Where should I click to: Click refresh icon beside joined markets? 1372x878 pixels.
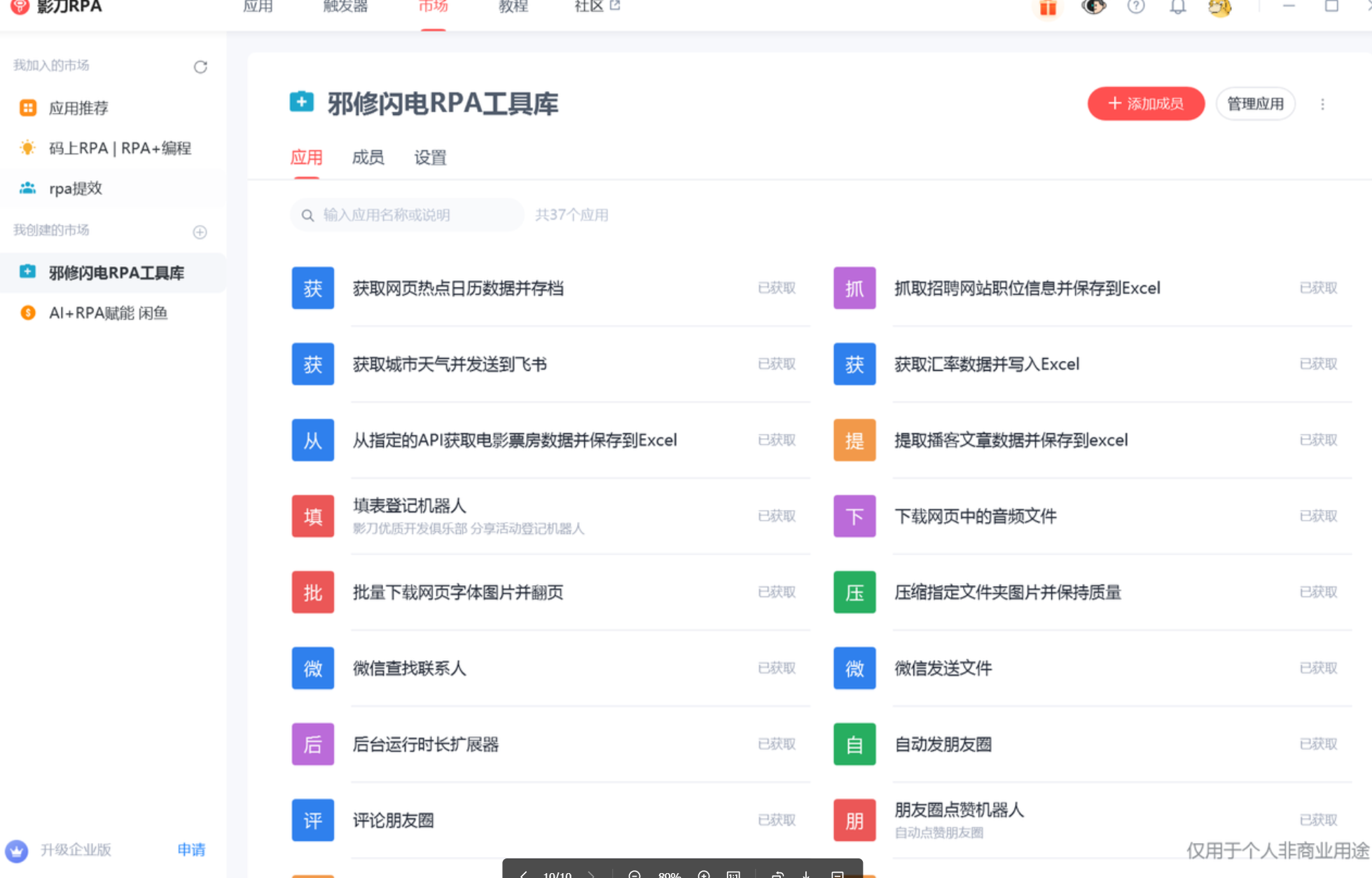pyautogui.click(x=200, y=67)
